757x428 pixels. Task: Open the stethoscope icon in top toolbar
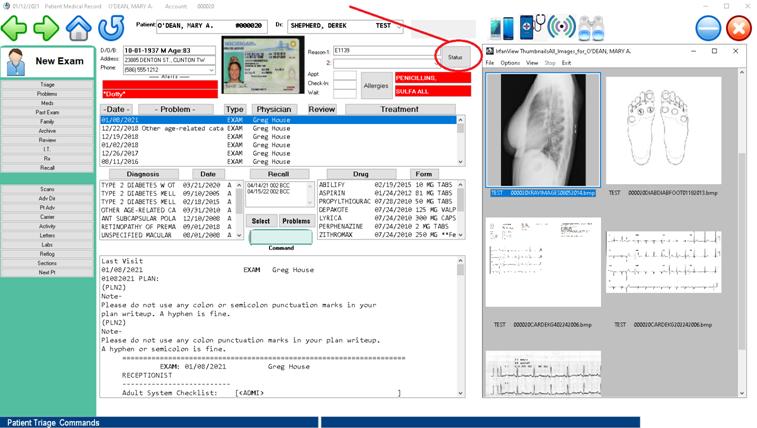(x=538, y=27)
